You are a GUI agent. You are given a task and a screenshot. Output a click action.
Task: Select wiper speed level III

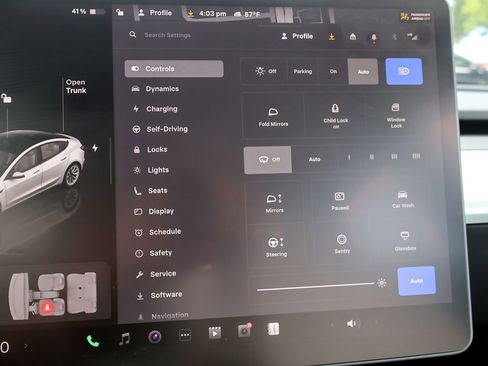point(394,156)
